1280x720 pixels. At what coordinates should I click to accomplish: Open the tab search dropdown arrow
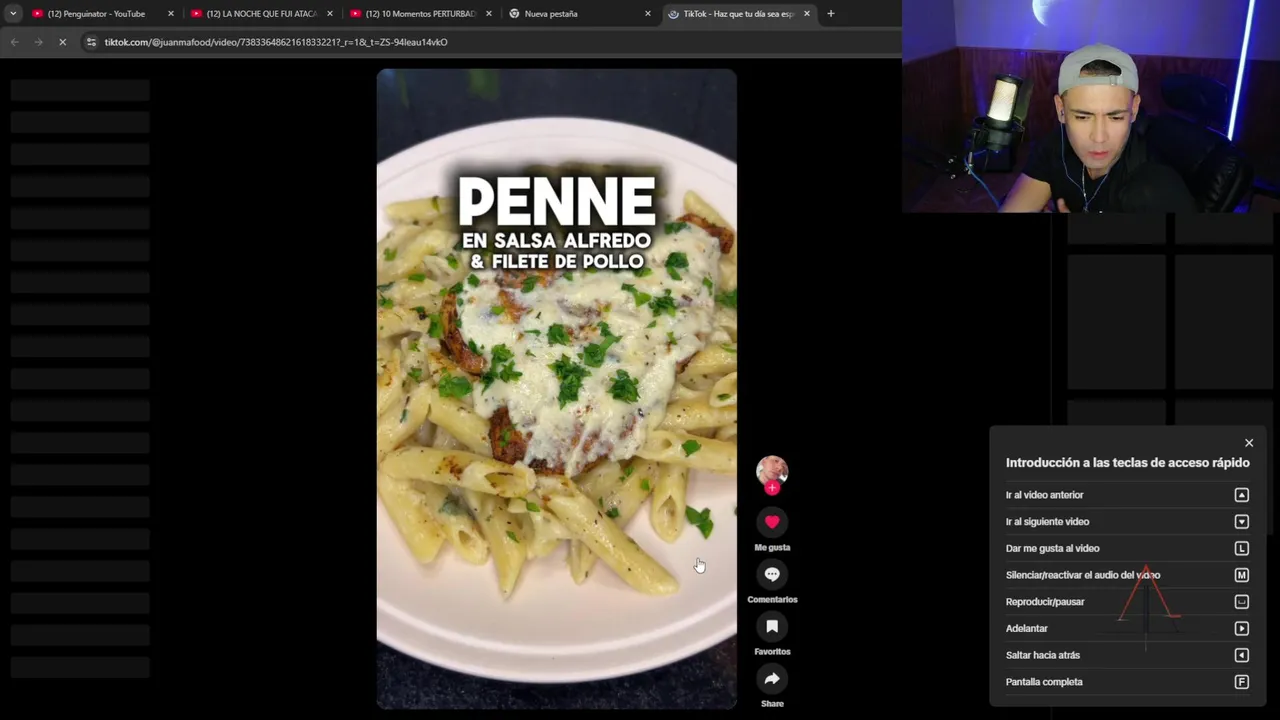(13, 14)
